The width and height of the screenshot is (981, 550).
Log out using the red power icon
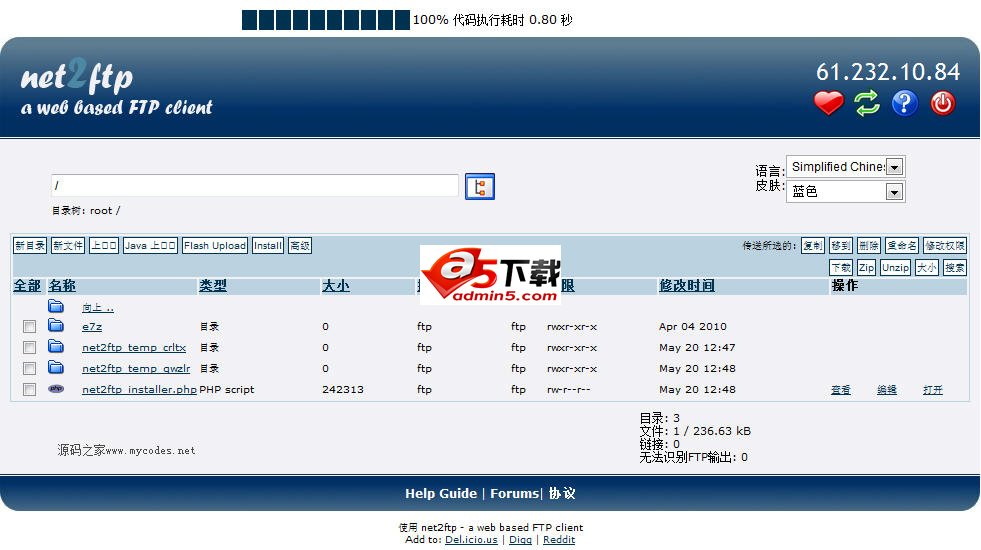coord(942,103)
